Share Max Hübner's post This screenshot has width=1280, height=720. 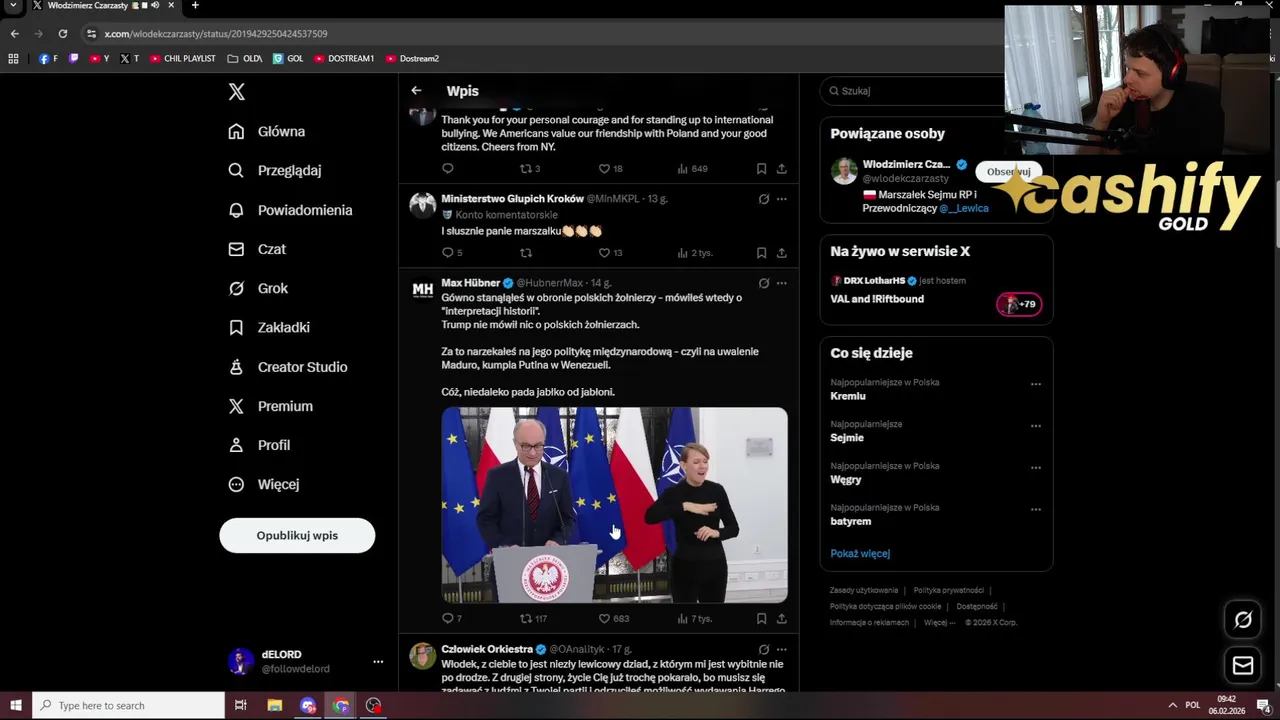coord(782,618)
